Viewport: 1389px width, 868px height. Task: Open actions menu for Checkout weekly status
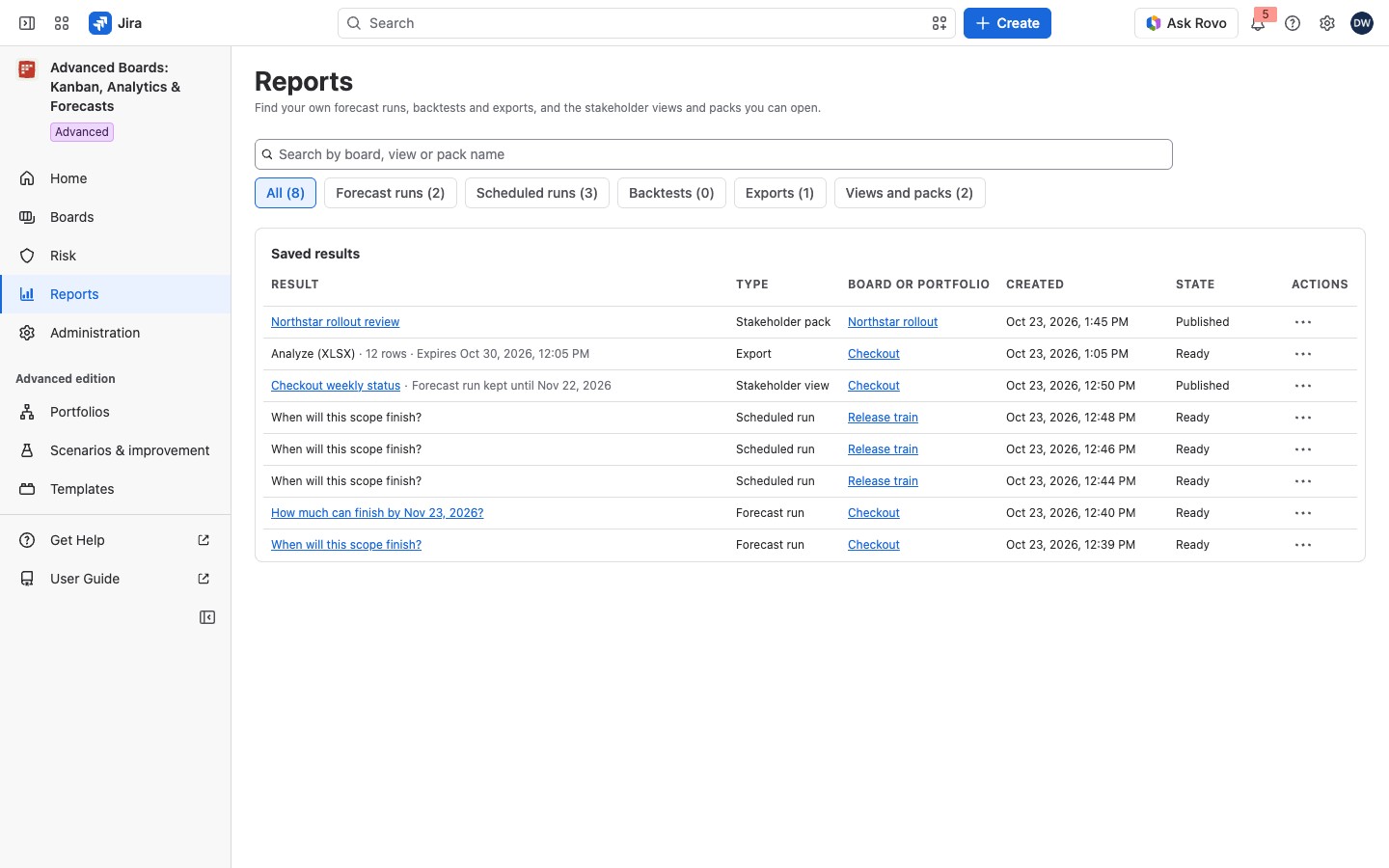click(1303, 386)
